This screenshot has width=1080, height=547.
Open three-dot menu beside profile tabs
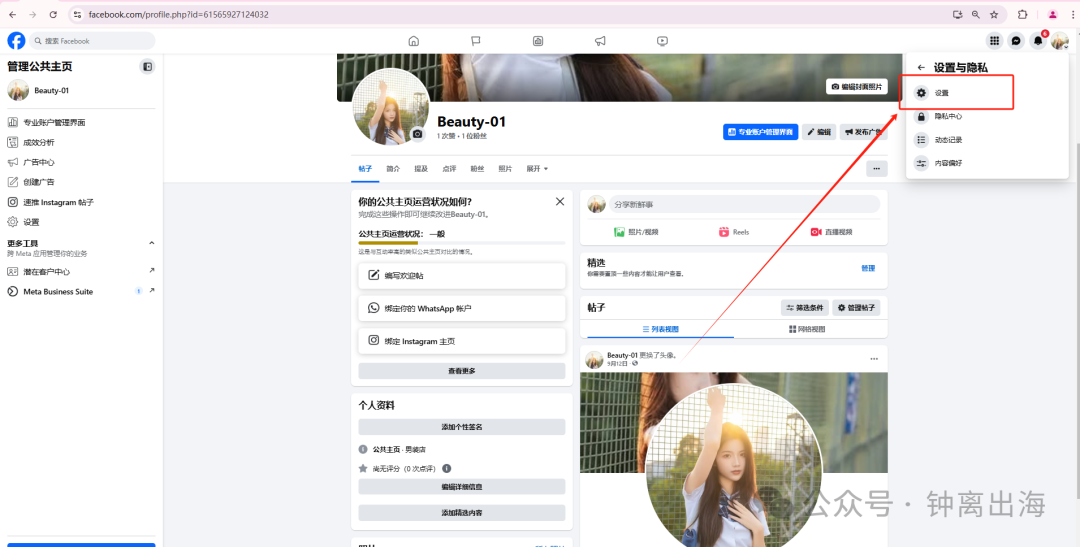[877, 168]
